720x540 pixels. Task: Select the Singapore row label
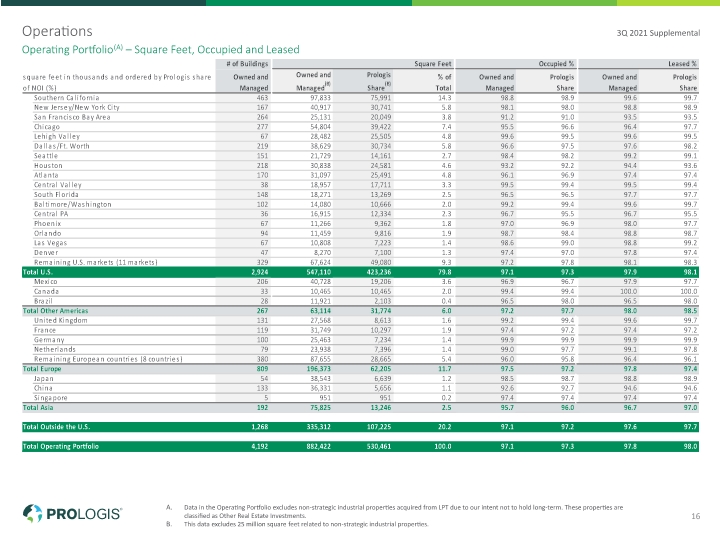tap(51, 398)
